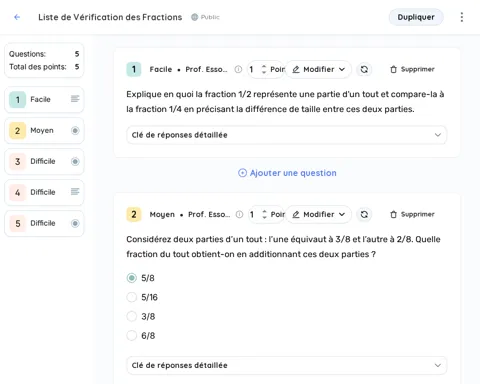Click the info icon next to Prof. Esso in question 2
This screenshot has width=480, height=384.
click(239, 214)
